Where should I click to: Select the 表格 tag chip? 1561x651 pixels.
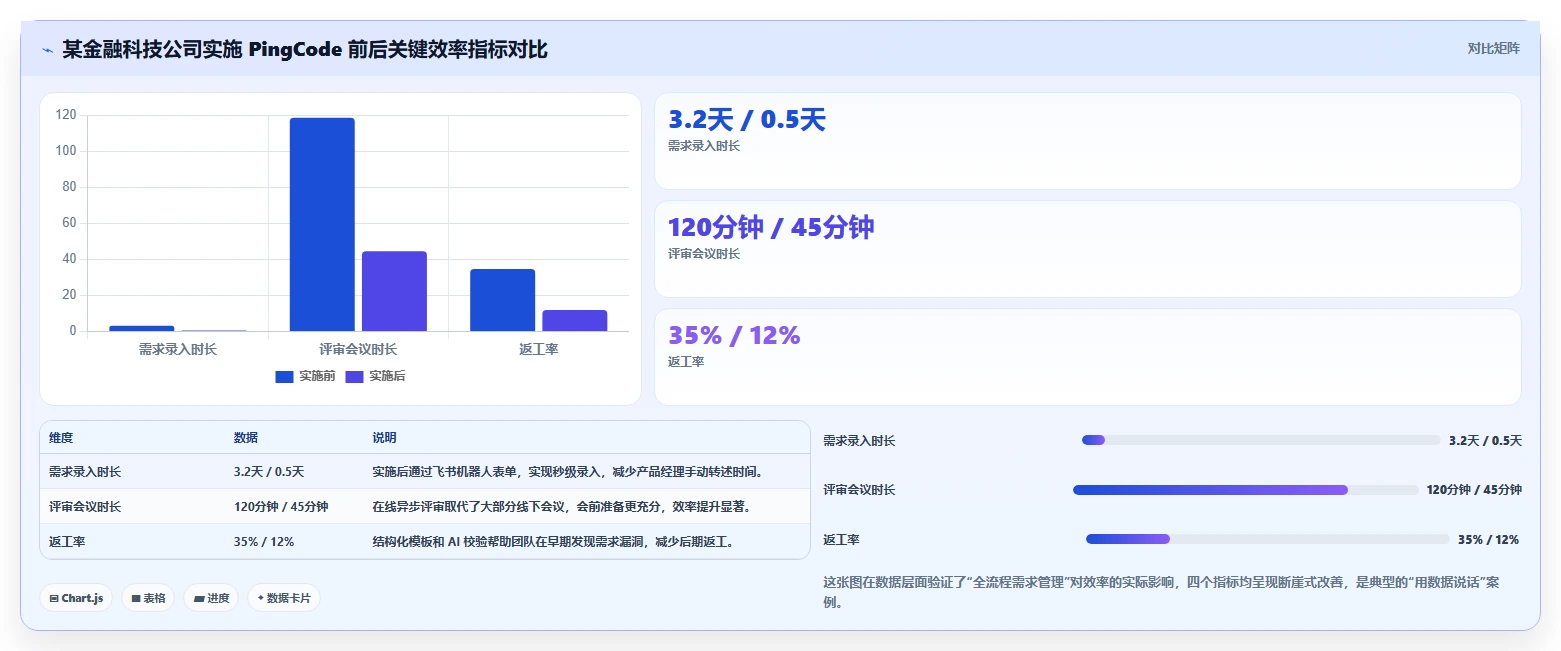point(148,598)
